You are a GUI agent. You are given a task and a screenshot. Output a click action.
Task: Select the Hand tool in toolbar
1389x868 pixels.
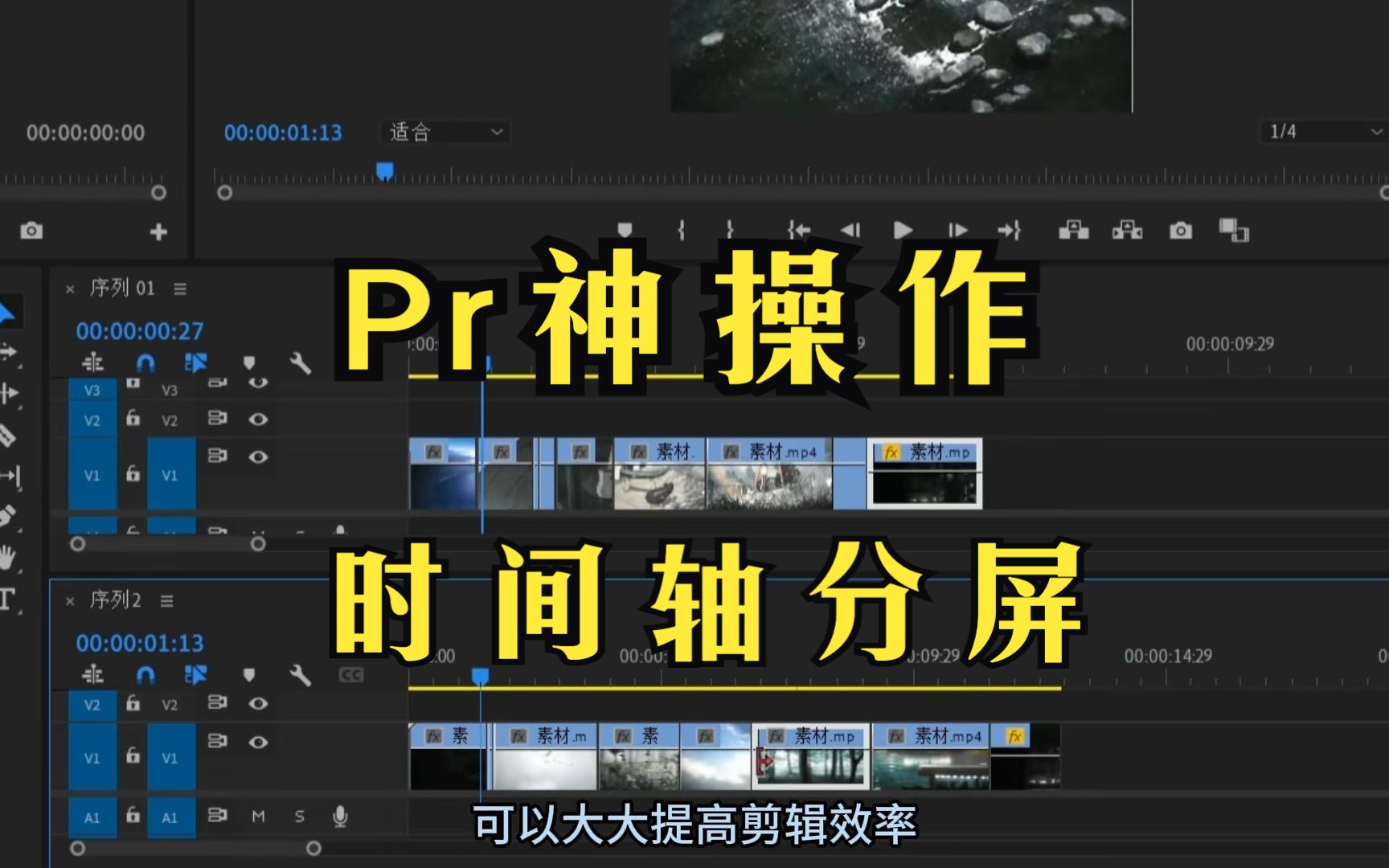coord(7,557)
